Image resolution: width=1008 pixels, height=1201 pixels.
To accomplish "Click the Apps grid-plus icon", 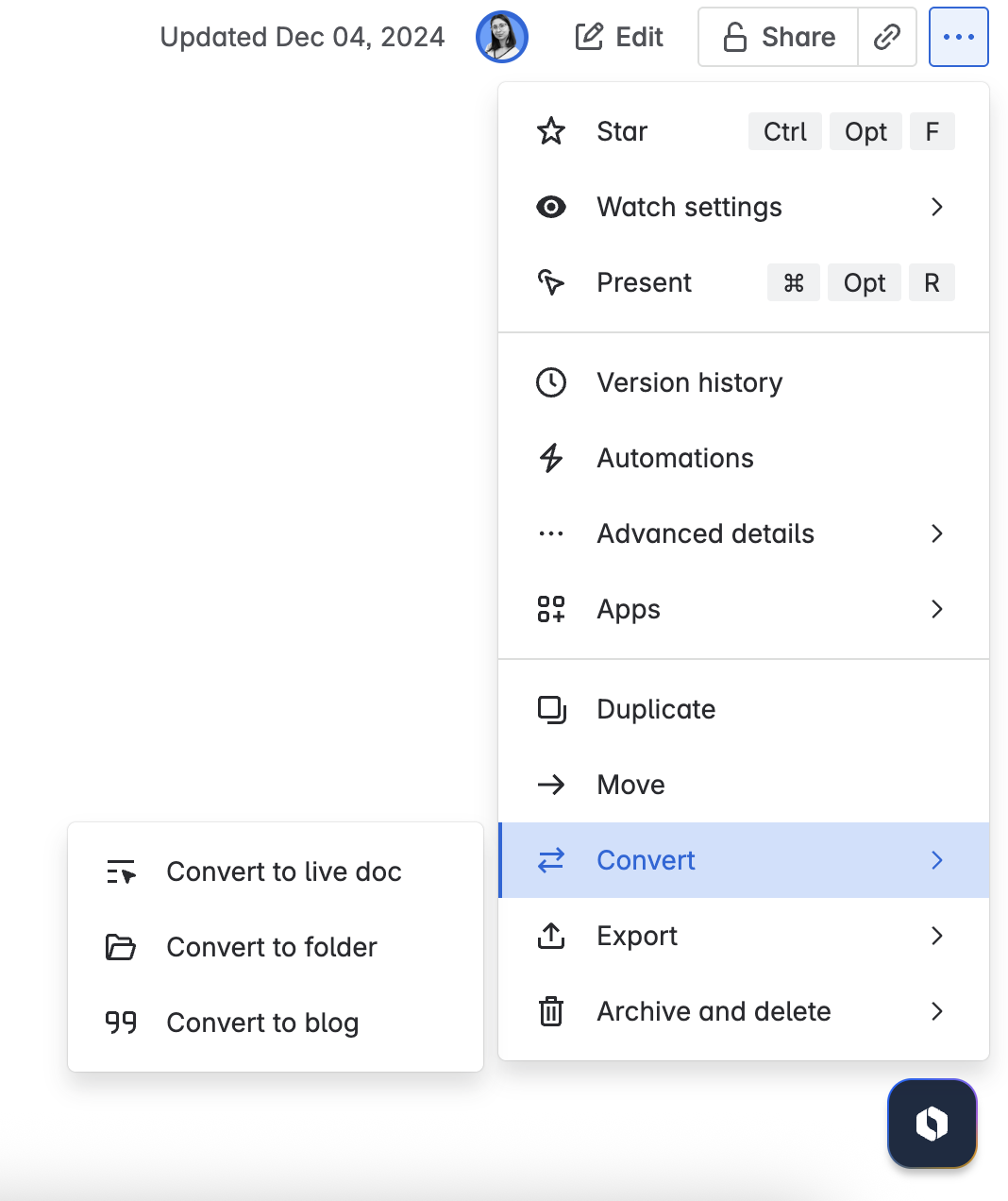I will coord(551,609).
